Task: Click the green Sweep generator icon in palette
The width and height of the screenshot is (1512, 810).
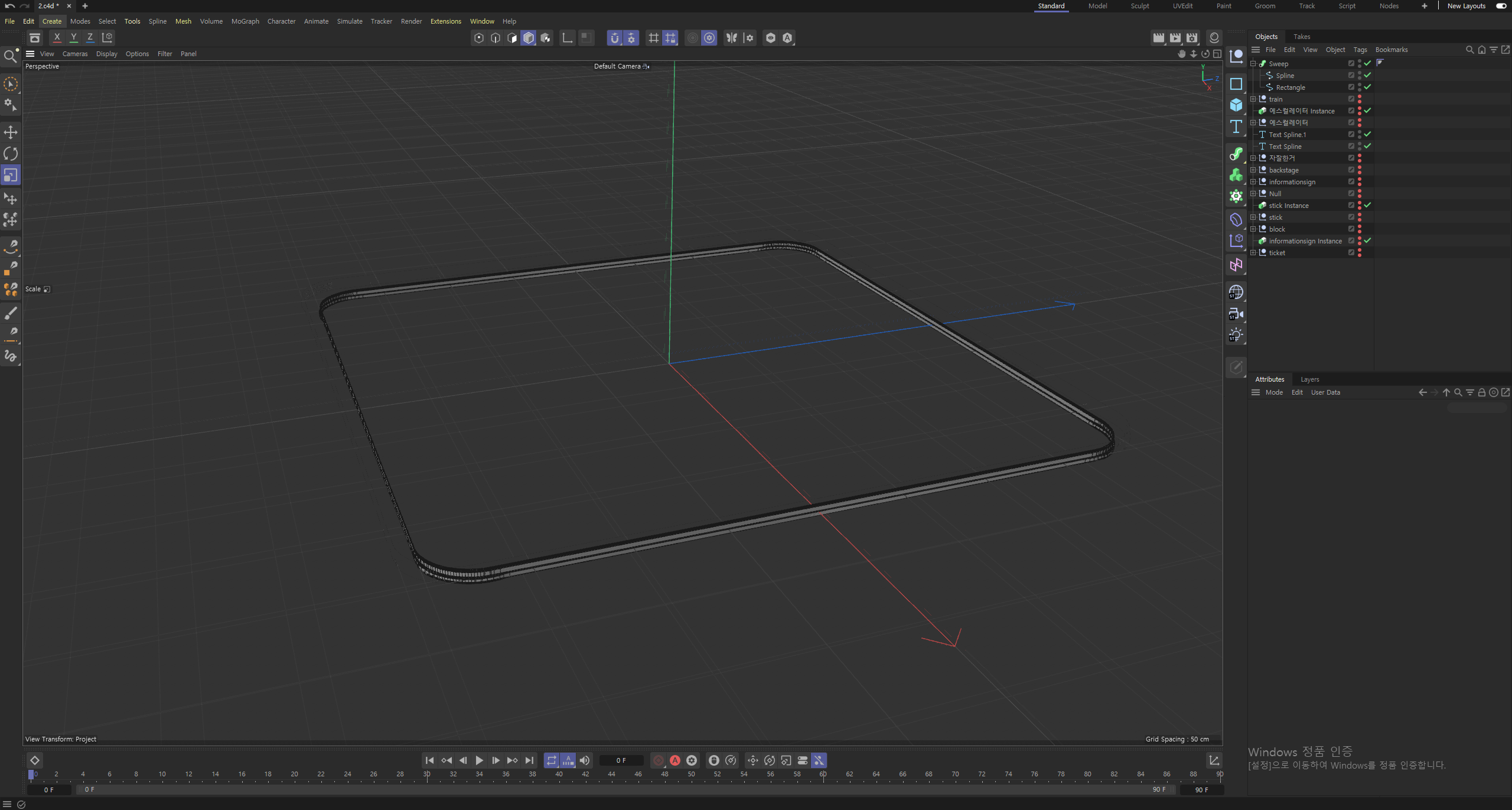Action: (1236, 154)
